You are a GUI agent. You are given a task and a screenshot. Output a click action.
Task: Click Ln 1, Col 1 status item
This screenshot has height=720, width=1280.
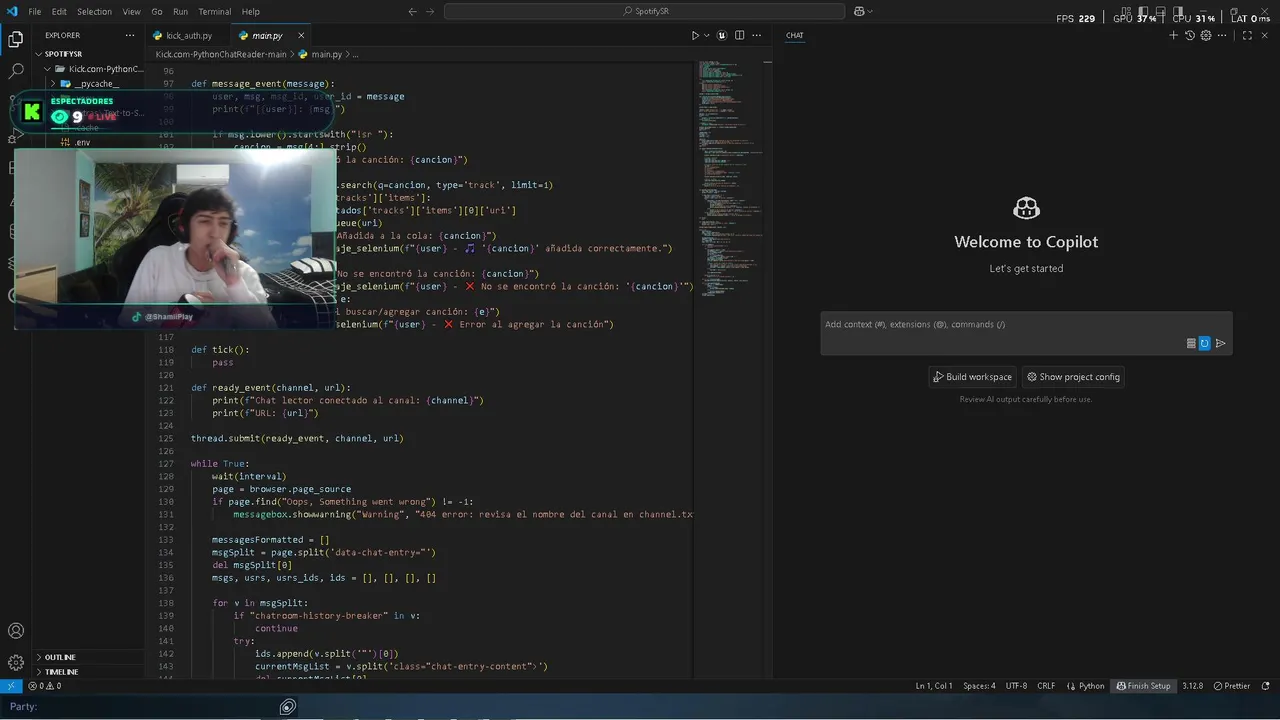coord(934,686)
